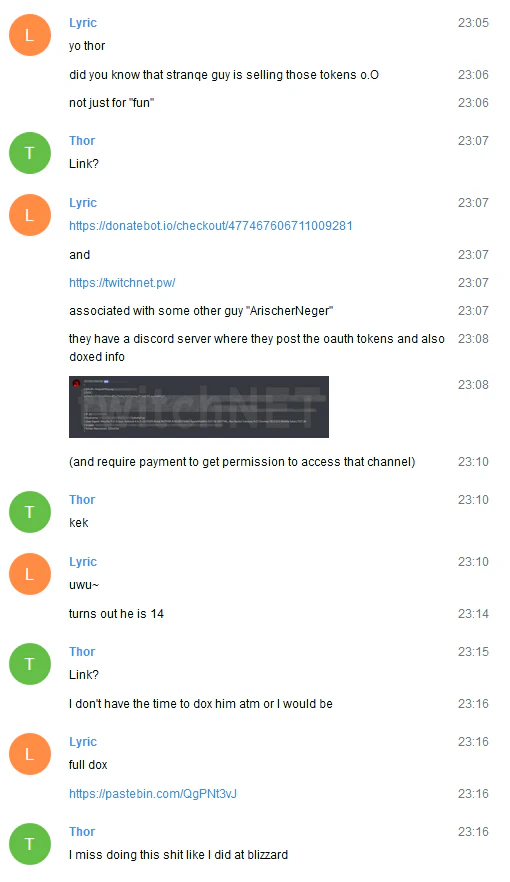Click Lyric's orange avatar at 23:05
Viewport: 510px width, 882px height.
pyautogui.click(x=30, y=35)
